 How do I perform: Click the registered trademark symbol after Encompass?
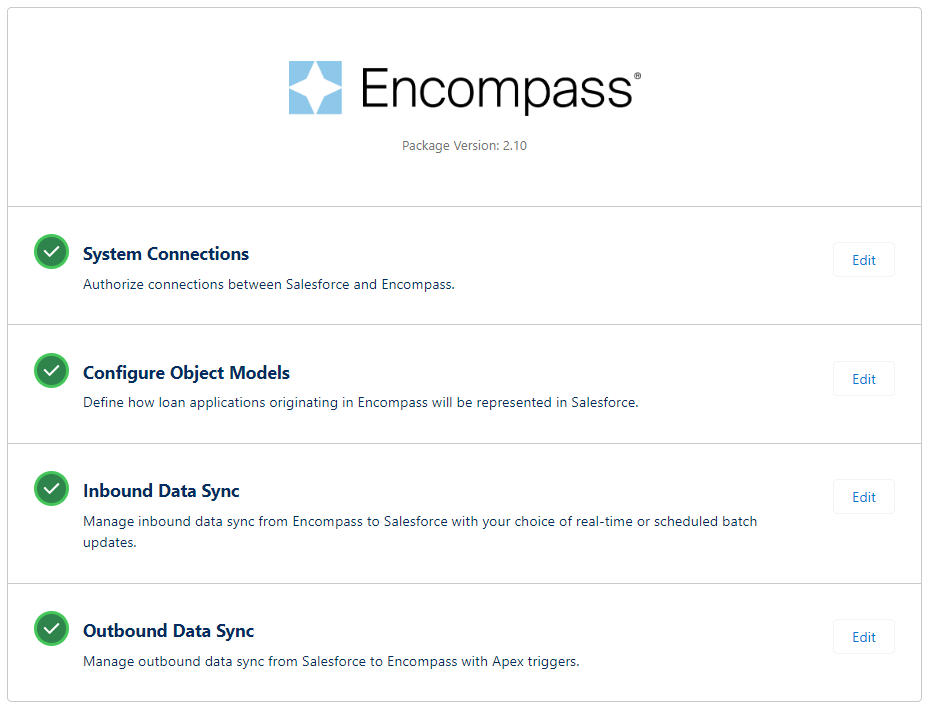(638, 75)
